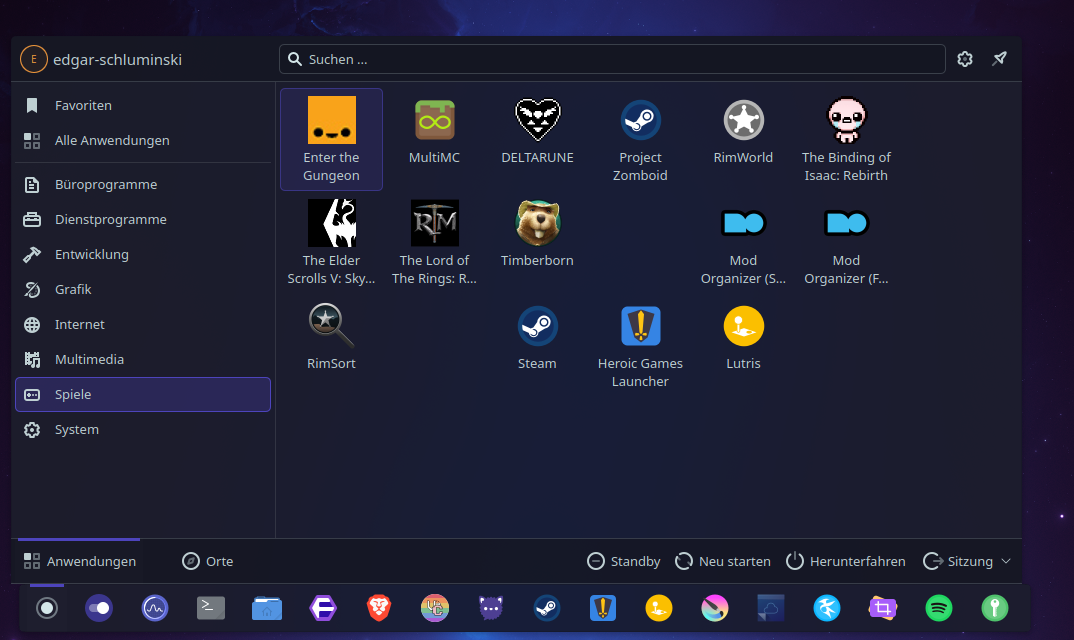Open the rainbow UC browser icon in taskbar

click(435, 608)
